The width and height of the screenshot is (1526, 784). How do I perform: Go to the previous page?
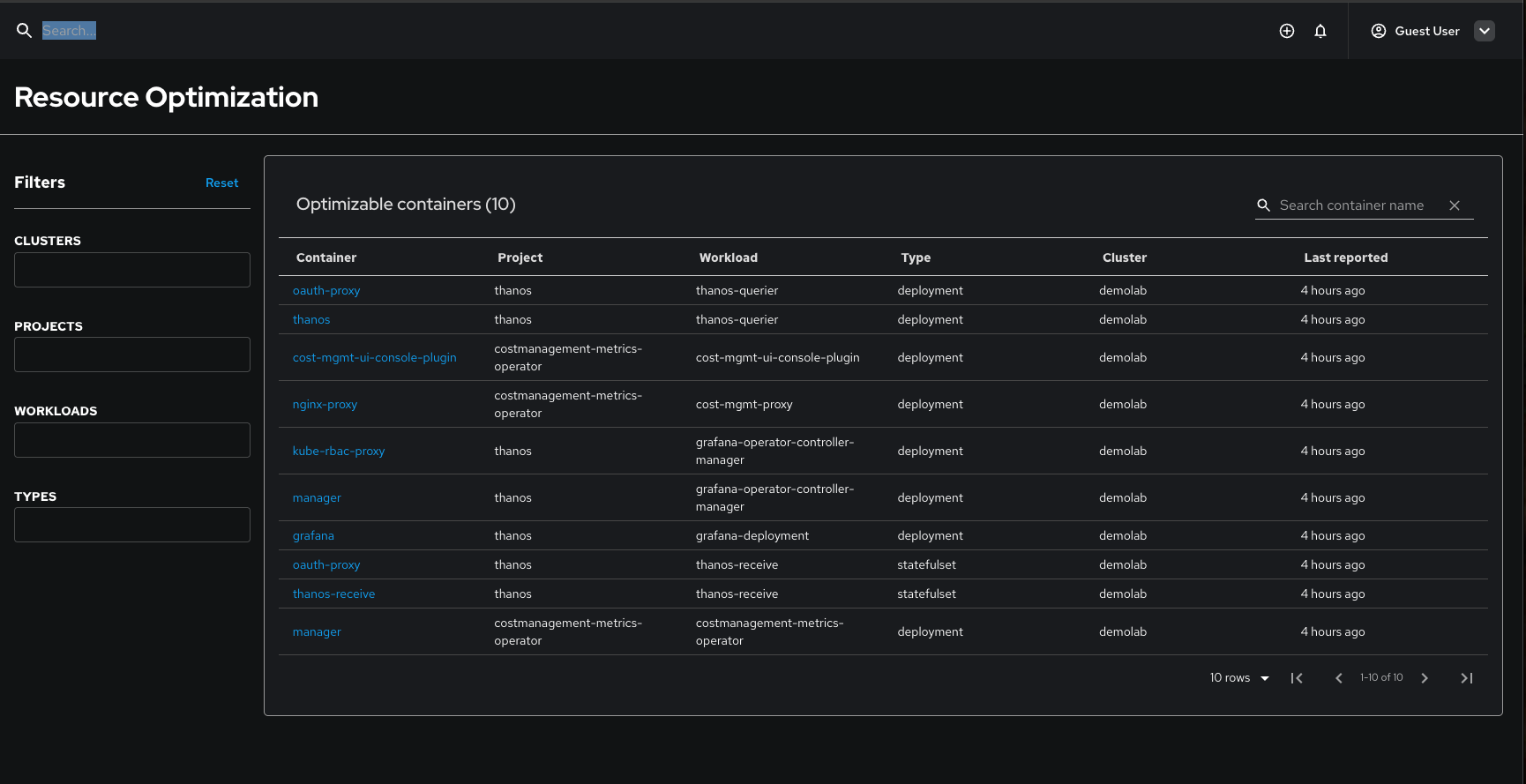click(1339, 678)
